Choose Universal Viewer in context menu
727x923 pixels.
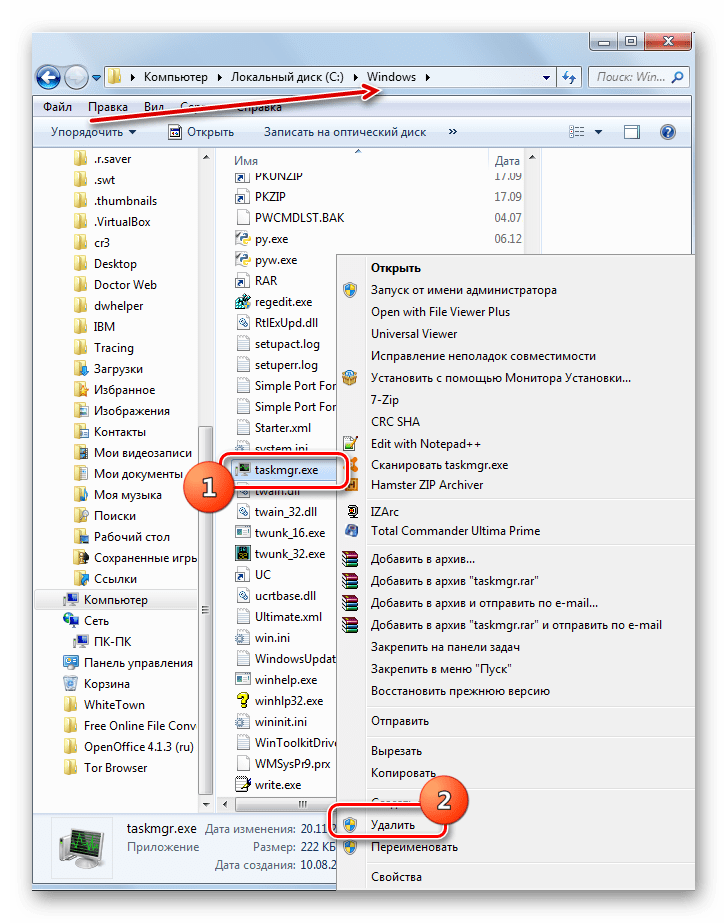coord(414,334)
